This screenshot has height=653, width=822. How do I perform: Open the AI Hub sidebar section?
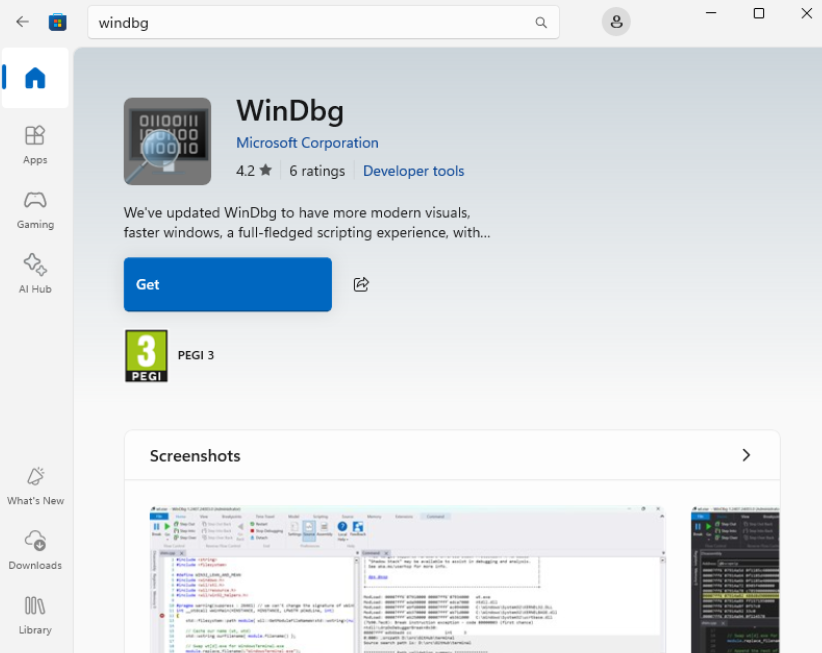(35, 274)
